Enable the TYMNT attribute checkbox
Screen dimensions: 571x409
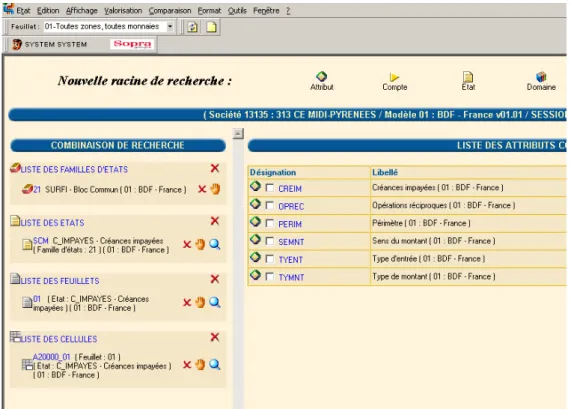[x=270, y=277]
